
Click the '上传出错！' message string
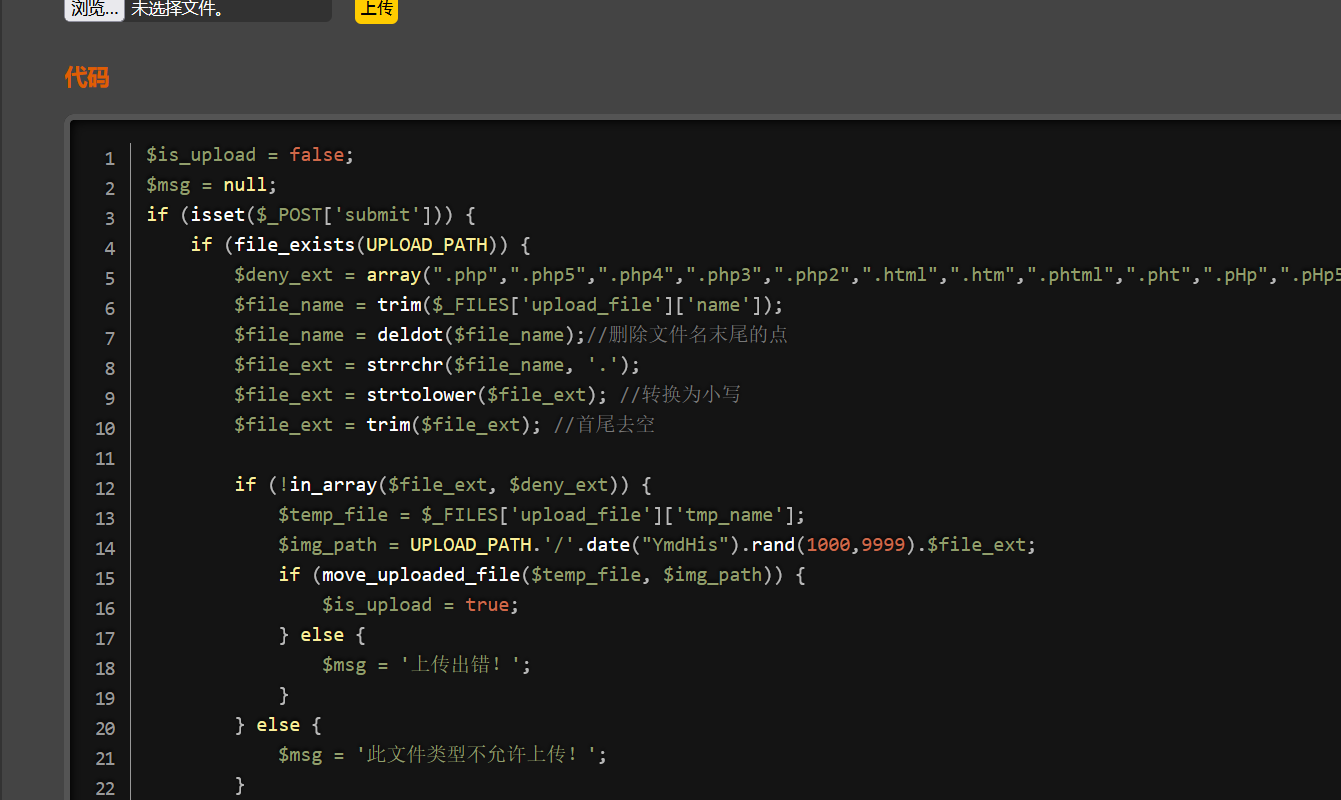tap(461, 665)
